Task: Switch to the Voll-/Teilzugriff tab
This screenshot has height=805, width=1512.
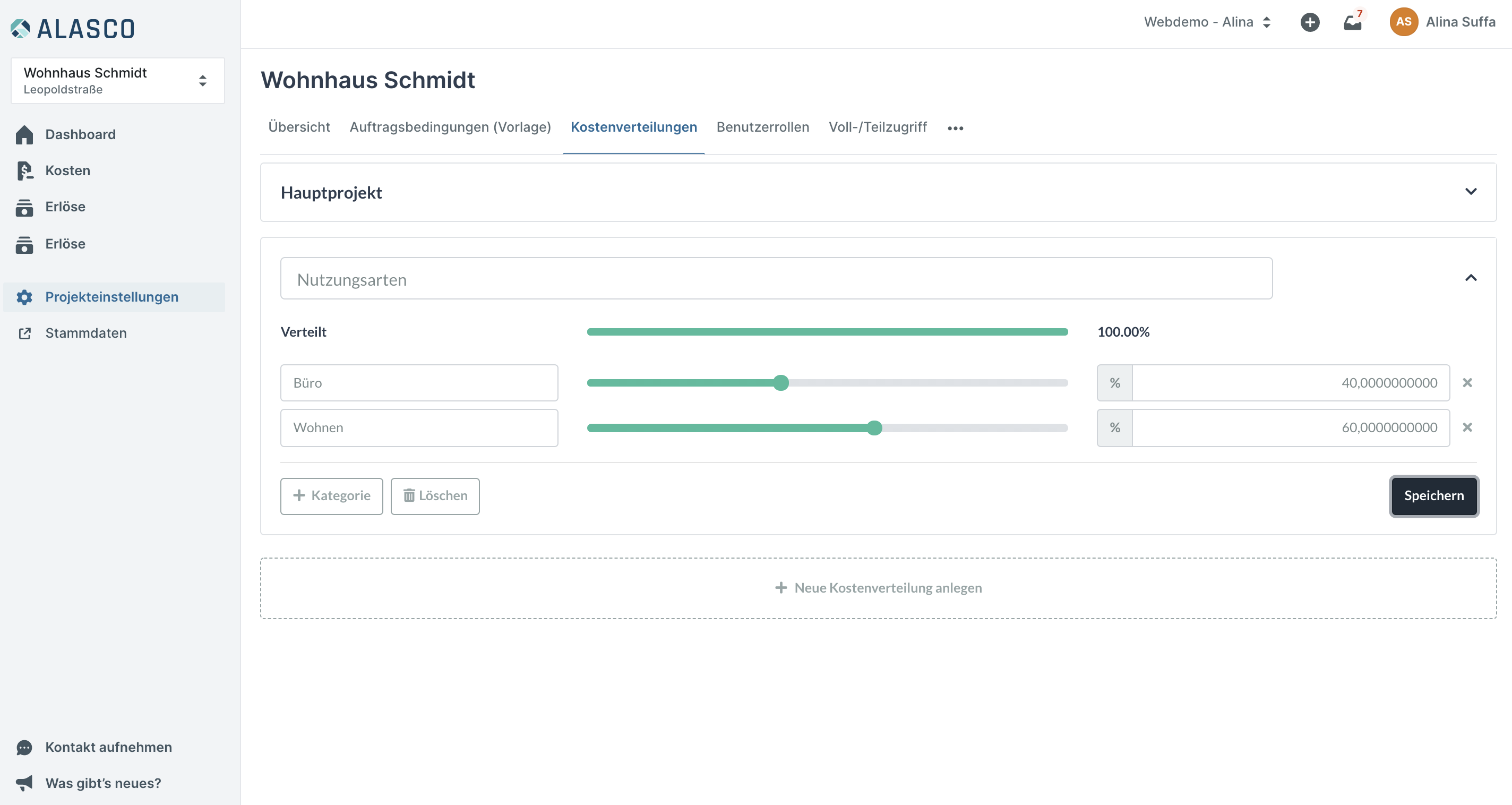Action: coord(878,127)
